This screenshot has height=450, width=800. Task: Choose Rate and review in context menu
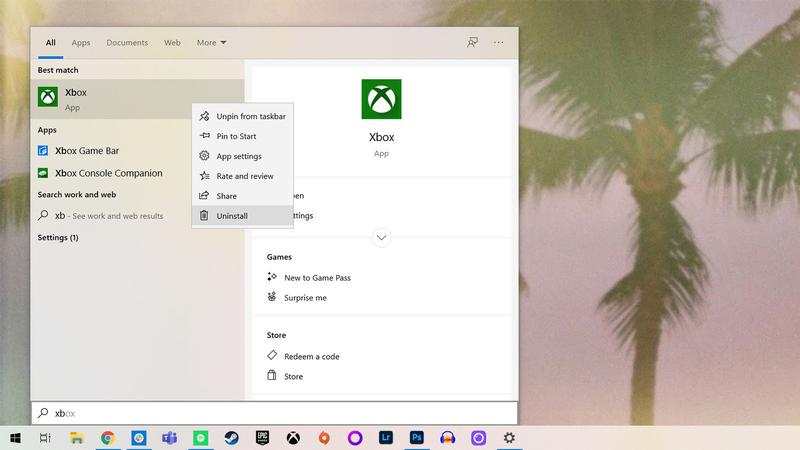(x=242, y=176)
